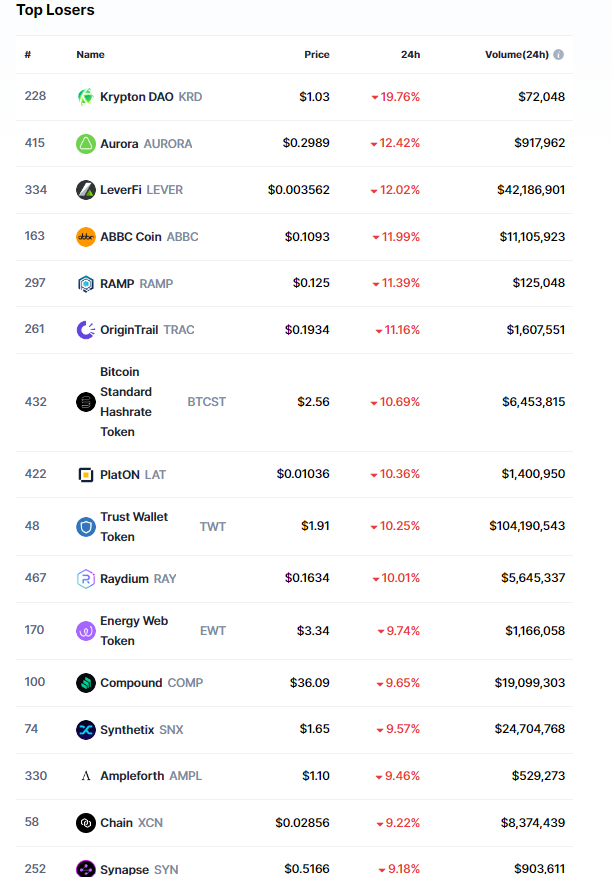Click the Compound coin icon
Screen dimensions: 612x877
pos(86,683)
